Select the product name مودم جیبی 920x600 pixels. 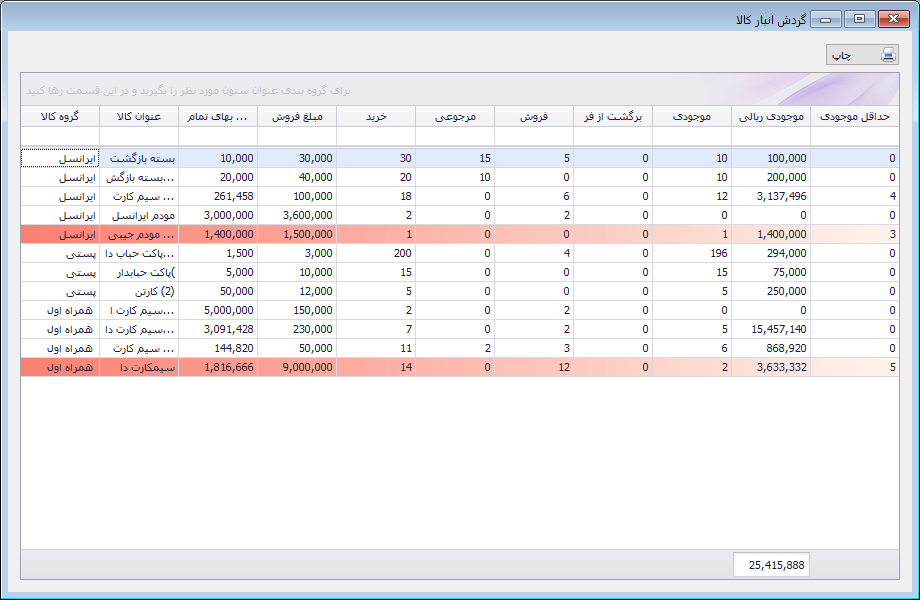click(x=139, y=235)
